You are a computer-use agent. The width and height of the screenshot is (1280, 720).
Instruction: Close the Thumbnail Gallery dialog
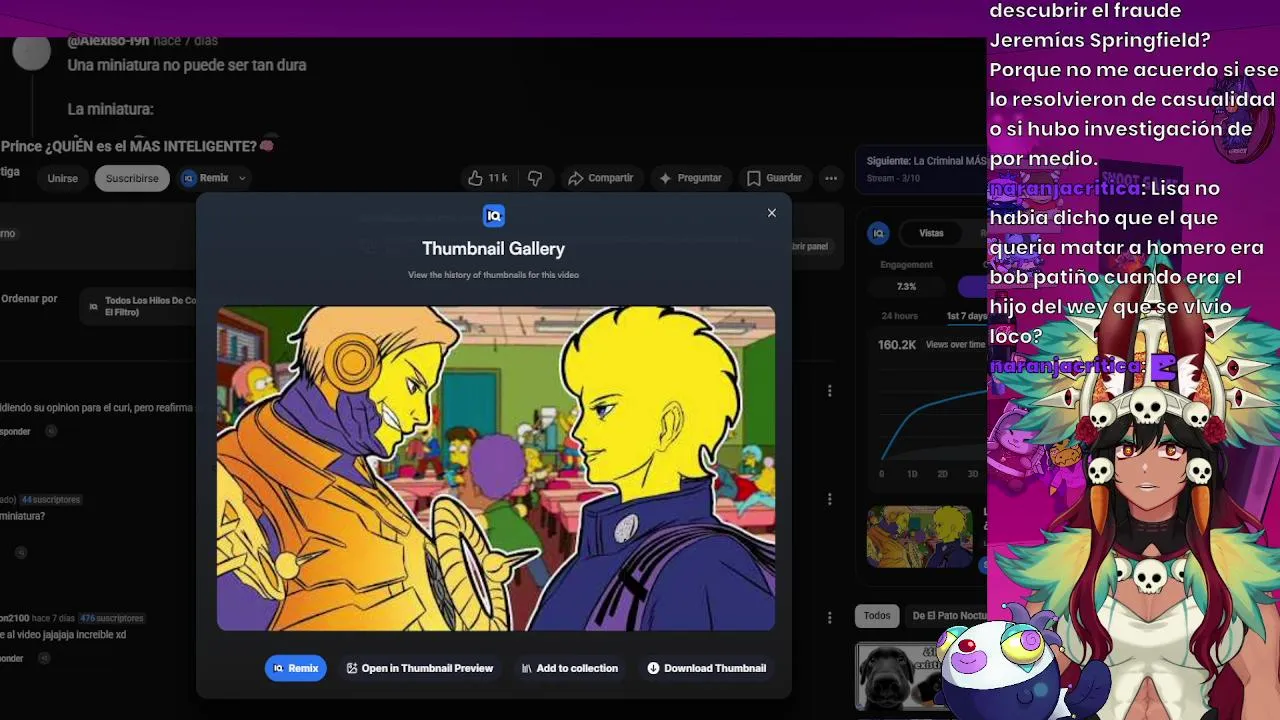click(x=771, y=213)
